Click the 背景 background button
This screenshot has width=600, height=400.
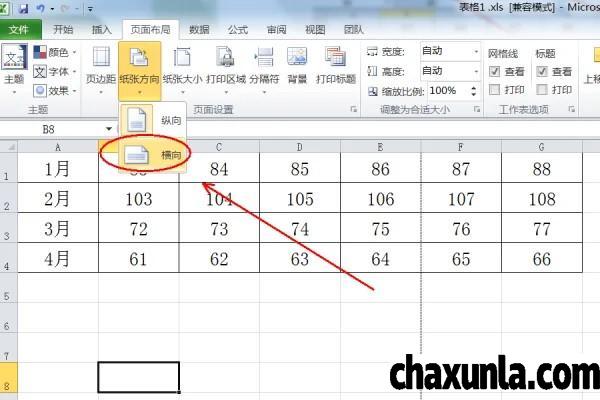point(297,66)
